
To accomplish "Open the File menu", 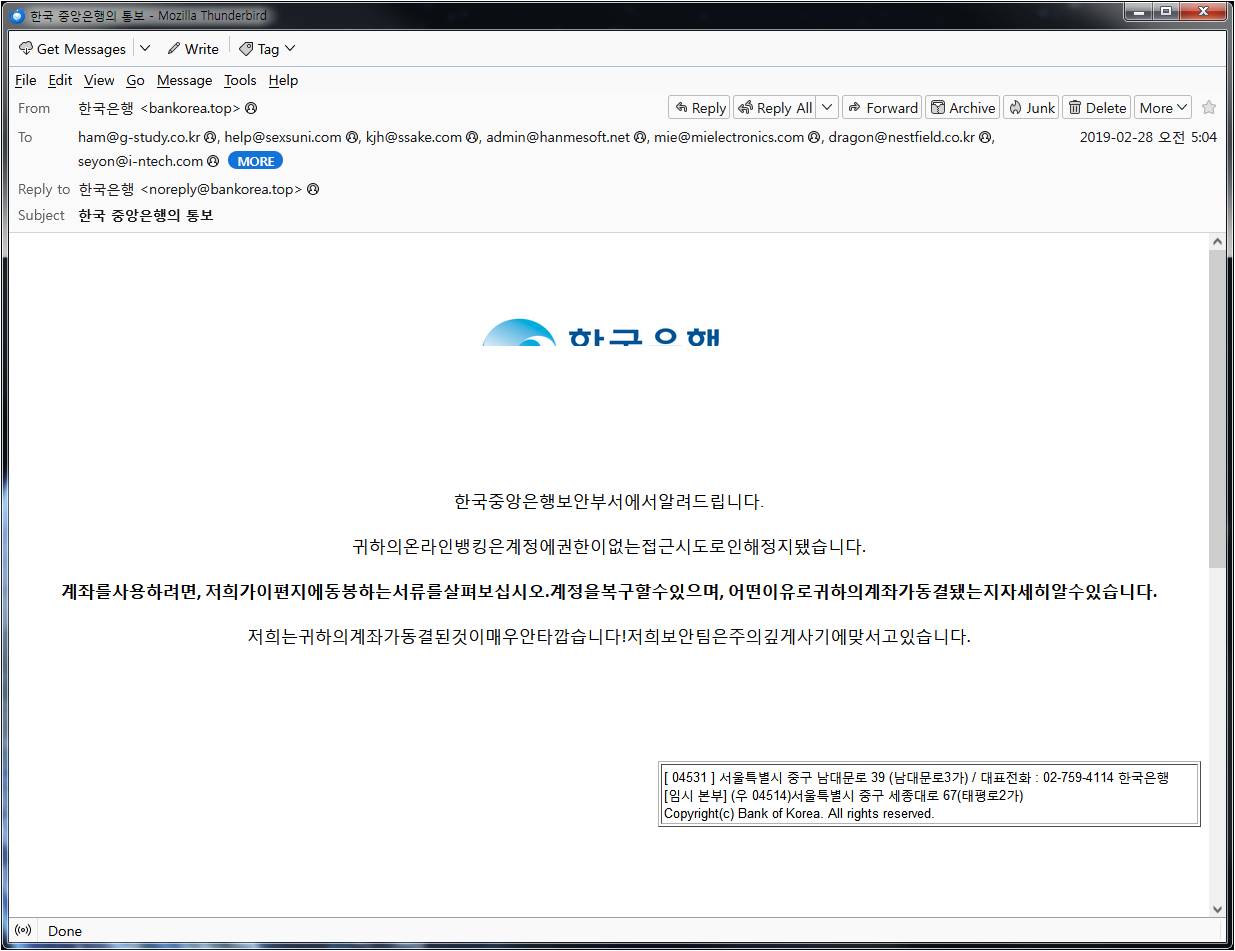I will (x=26, y=80).
